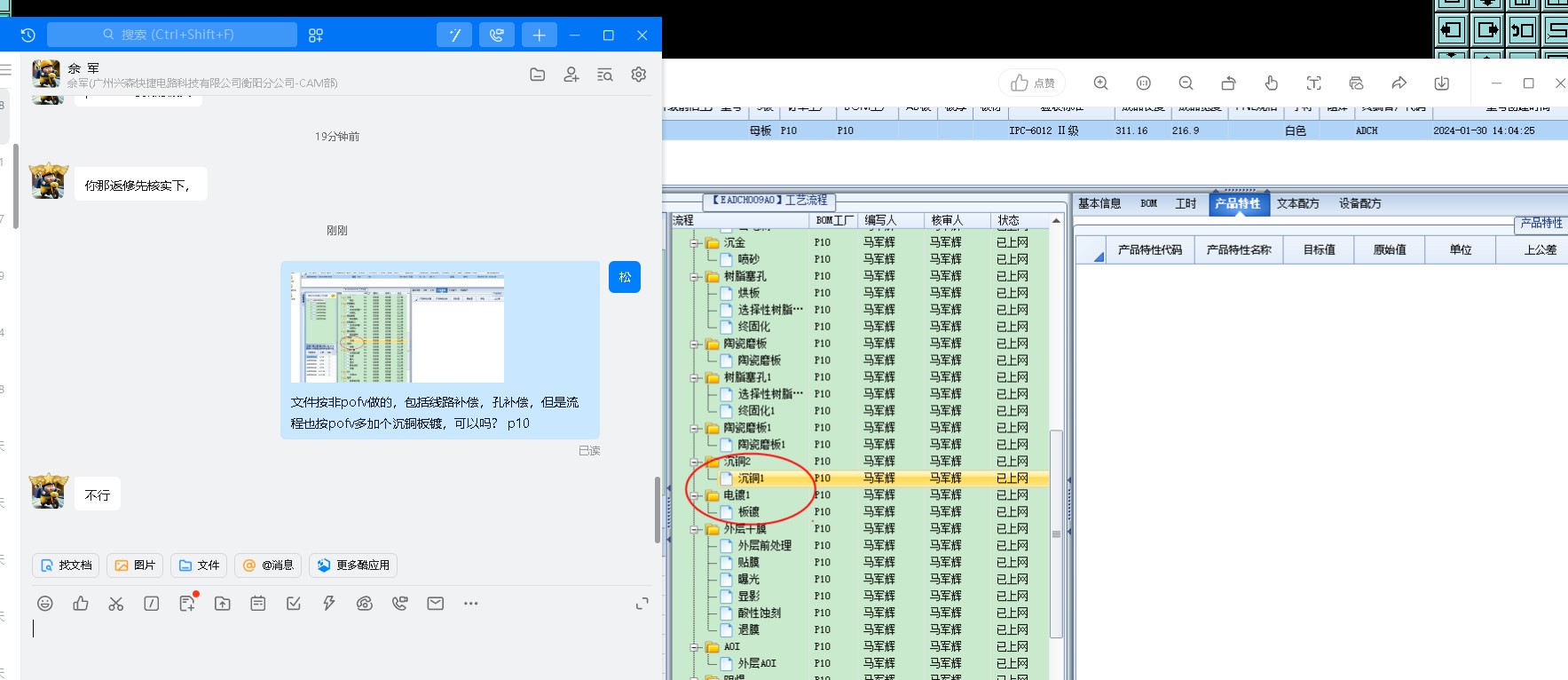This screenshot has height=680, width=1568.
Task: Switch to 基本信息 tab
Action: (x=1099, y=204)
